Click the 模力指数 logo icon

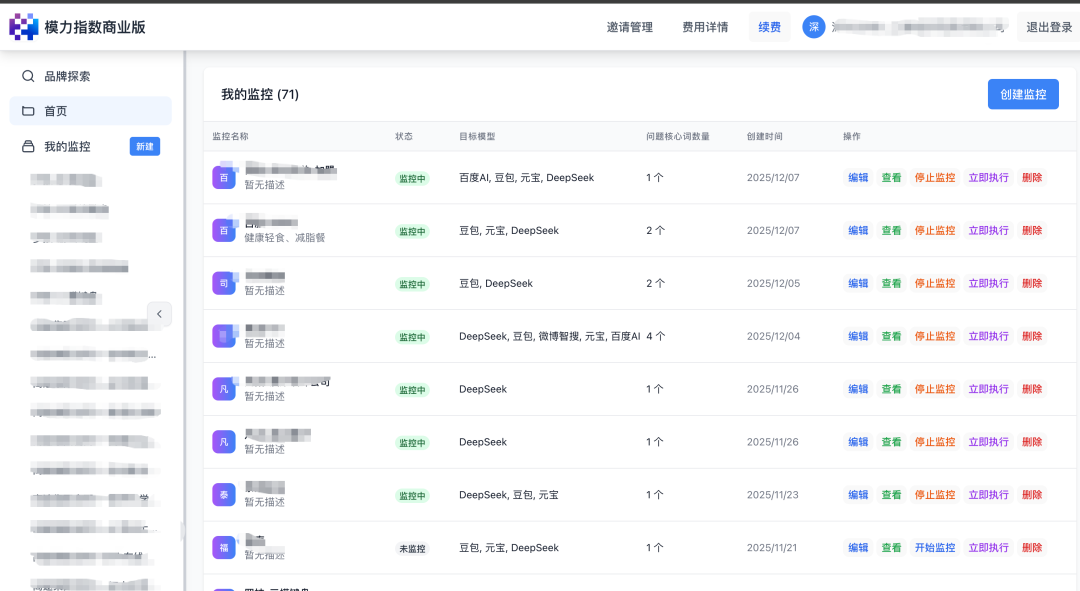(23, 27)
